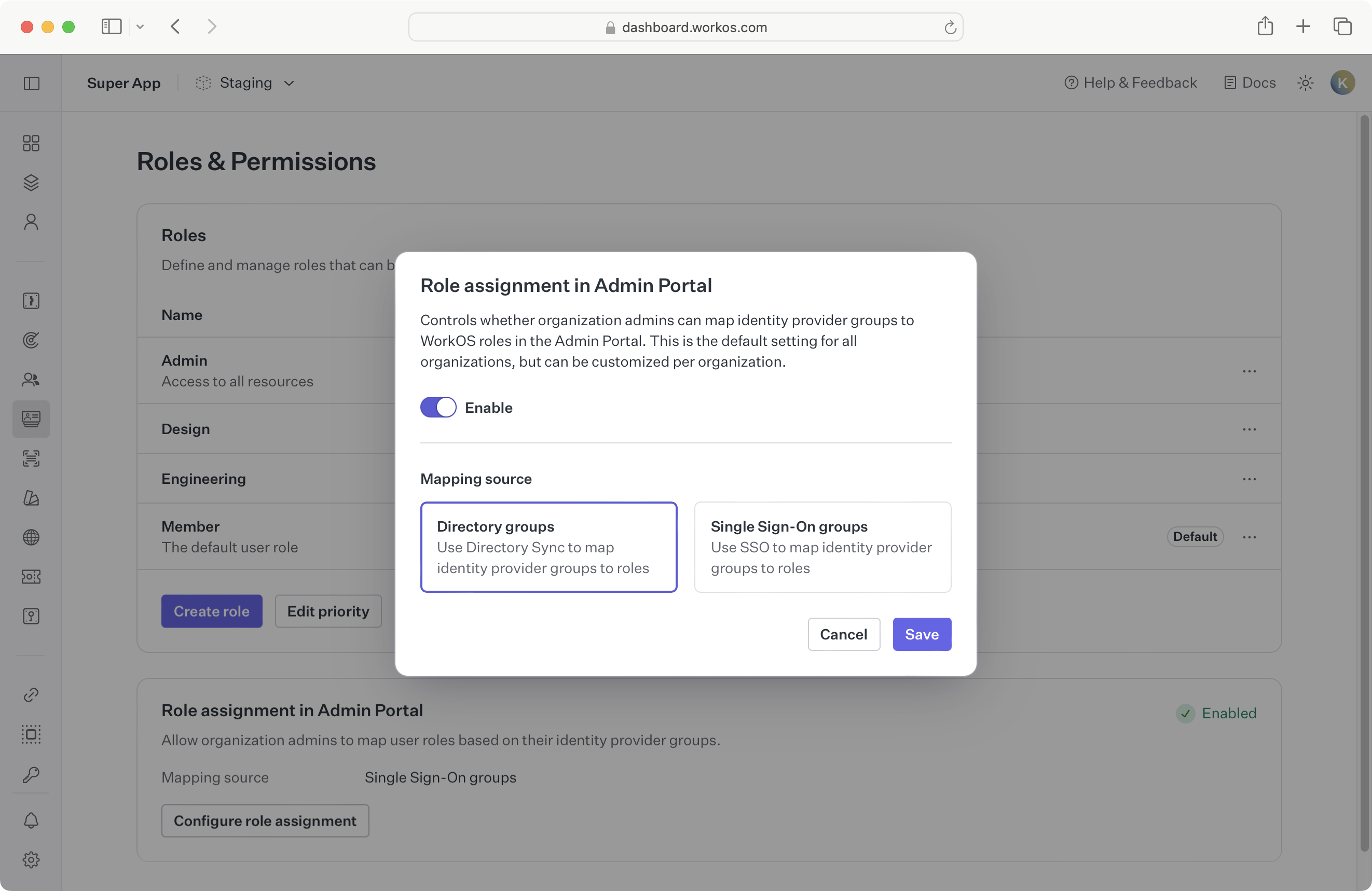Select Directory groups mapping source

tap(548, 547)
